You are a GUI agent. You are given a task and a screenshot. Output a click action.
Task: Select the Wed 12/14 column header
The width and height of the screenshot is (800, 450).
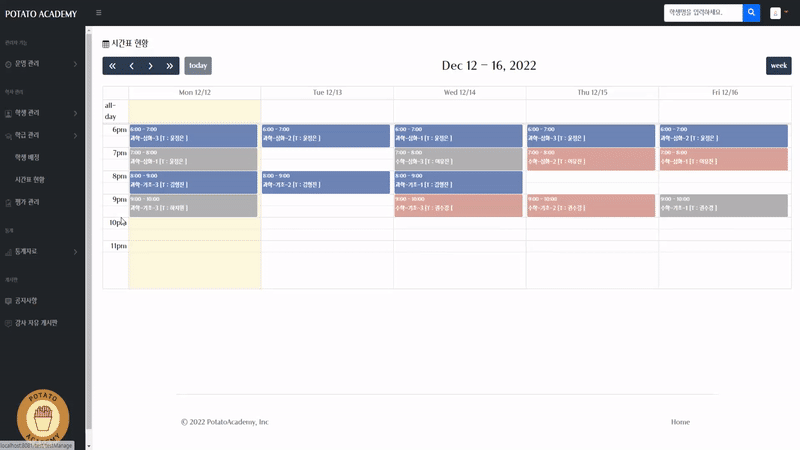coord(459,92)
